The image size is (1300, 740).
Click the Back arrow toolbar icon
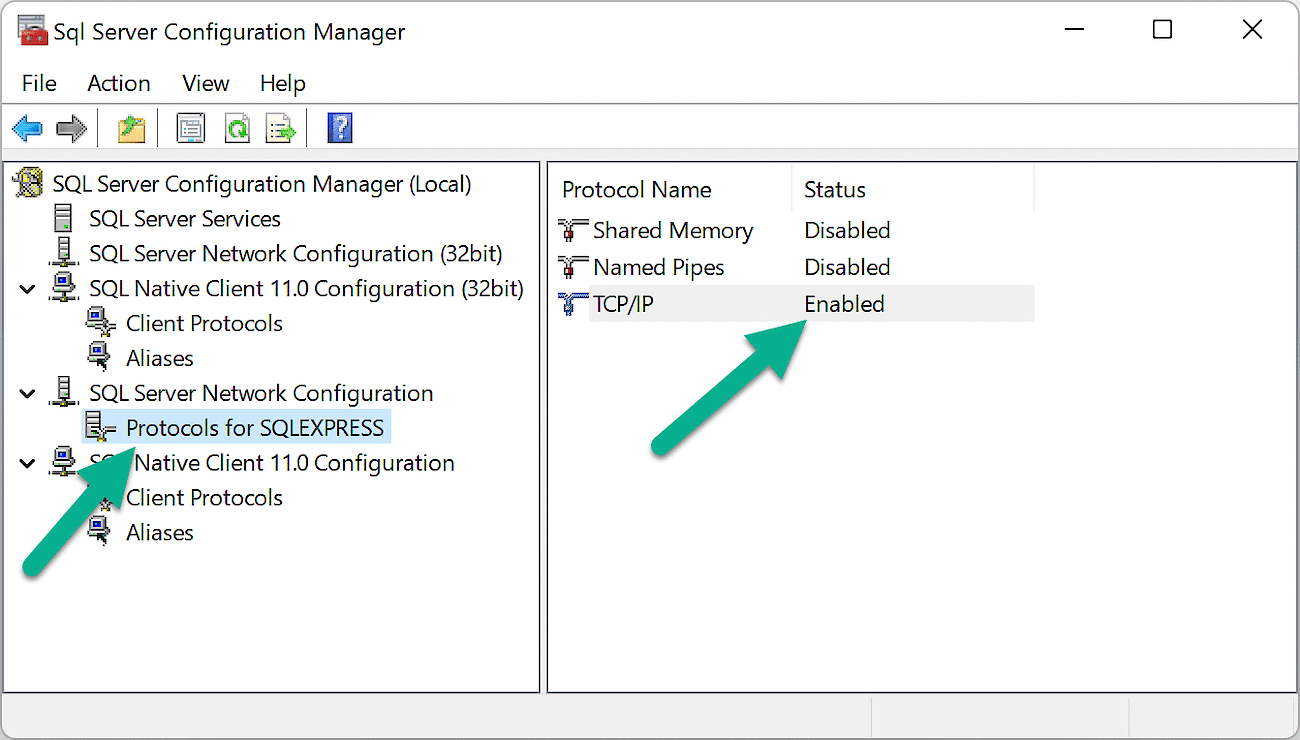point(27,128)
